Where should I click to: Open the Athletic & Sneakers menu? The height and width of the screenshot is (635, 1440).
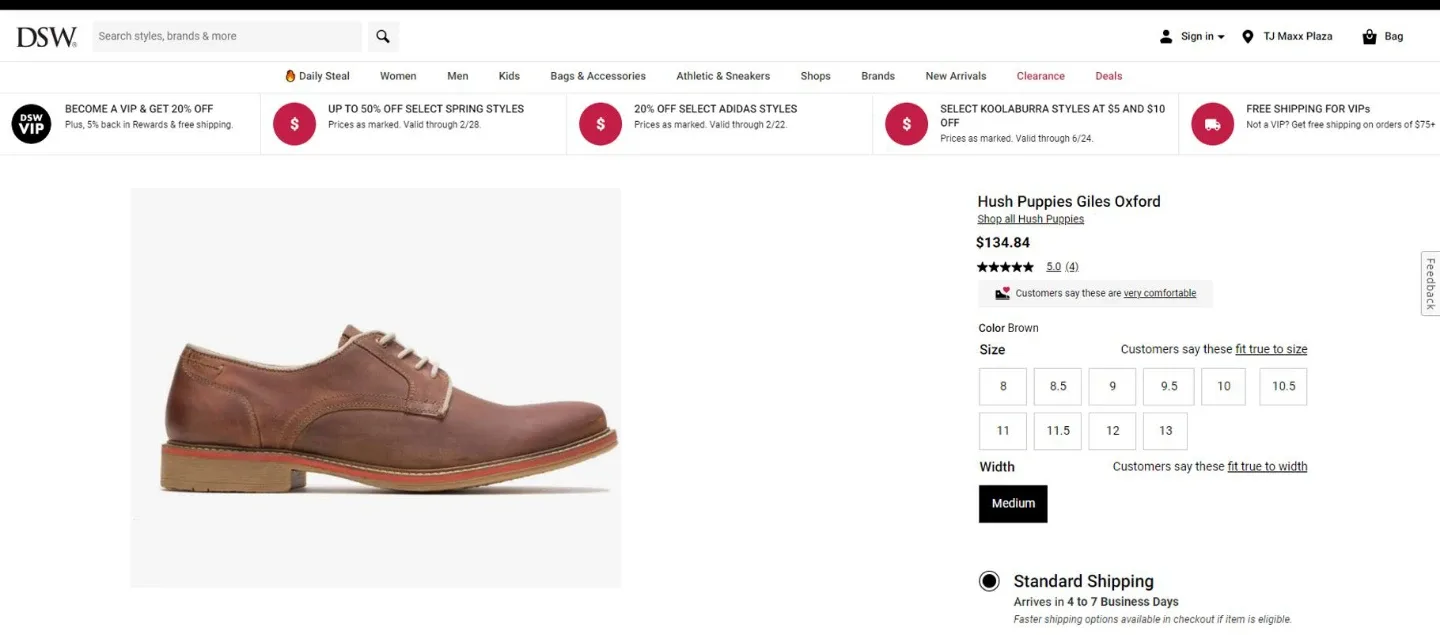[723, 76]
